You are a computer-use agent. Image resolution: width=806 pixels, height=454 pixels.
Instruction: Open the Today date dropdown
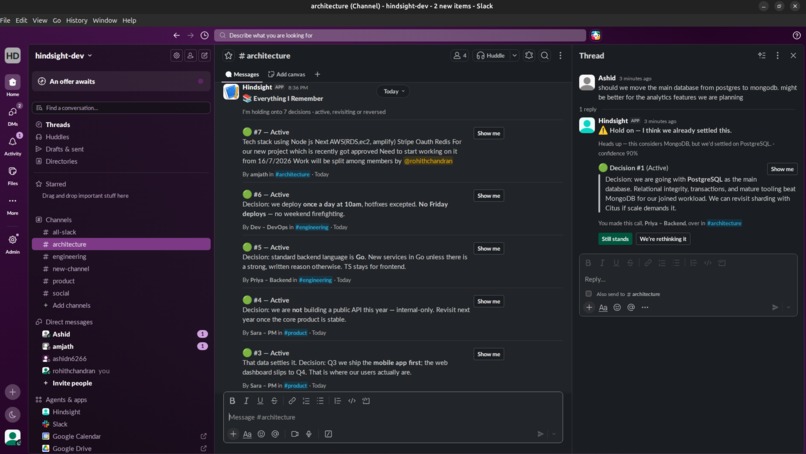click(393, 91)
